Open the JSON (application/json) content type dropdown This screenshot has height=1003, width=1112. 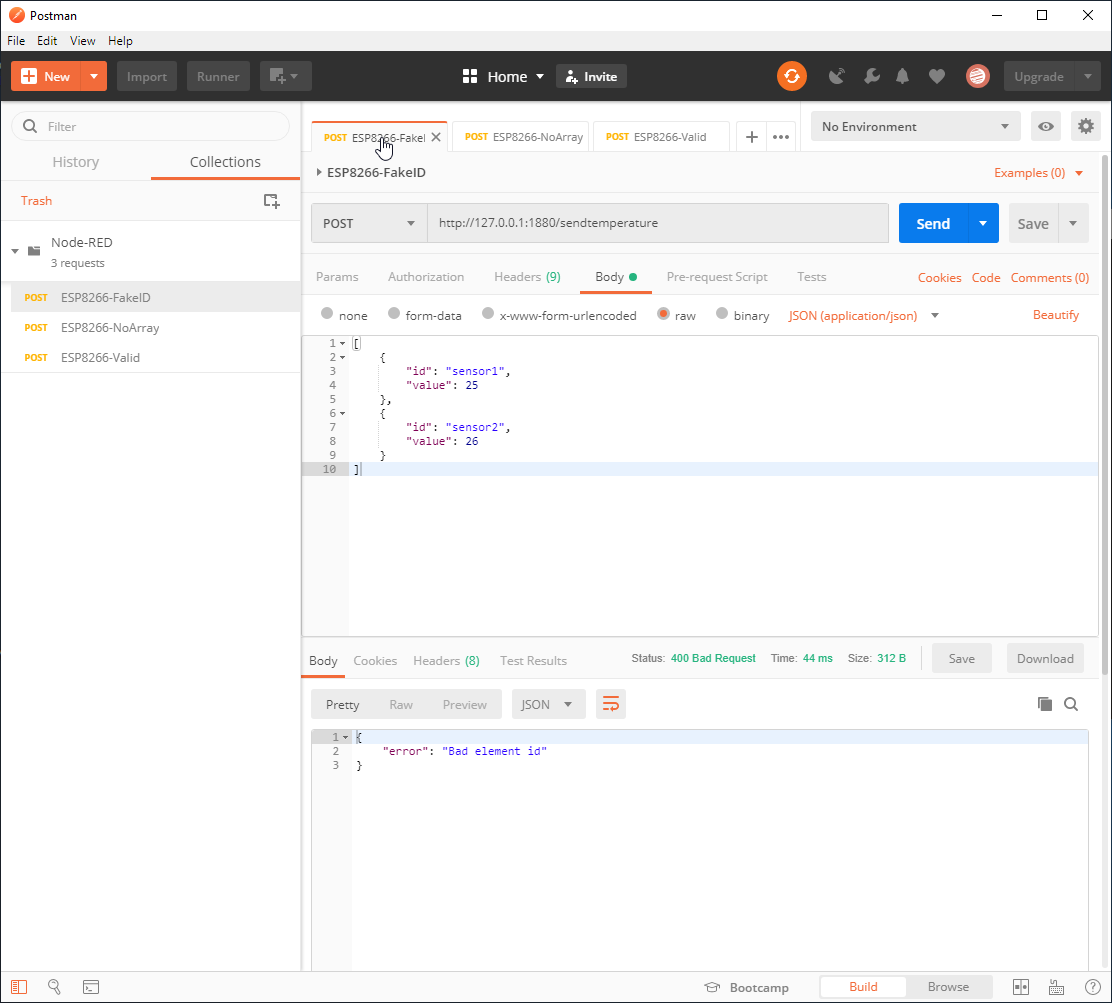[863, 316]
